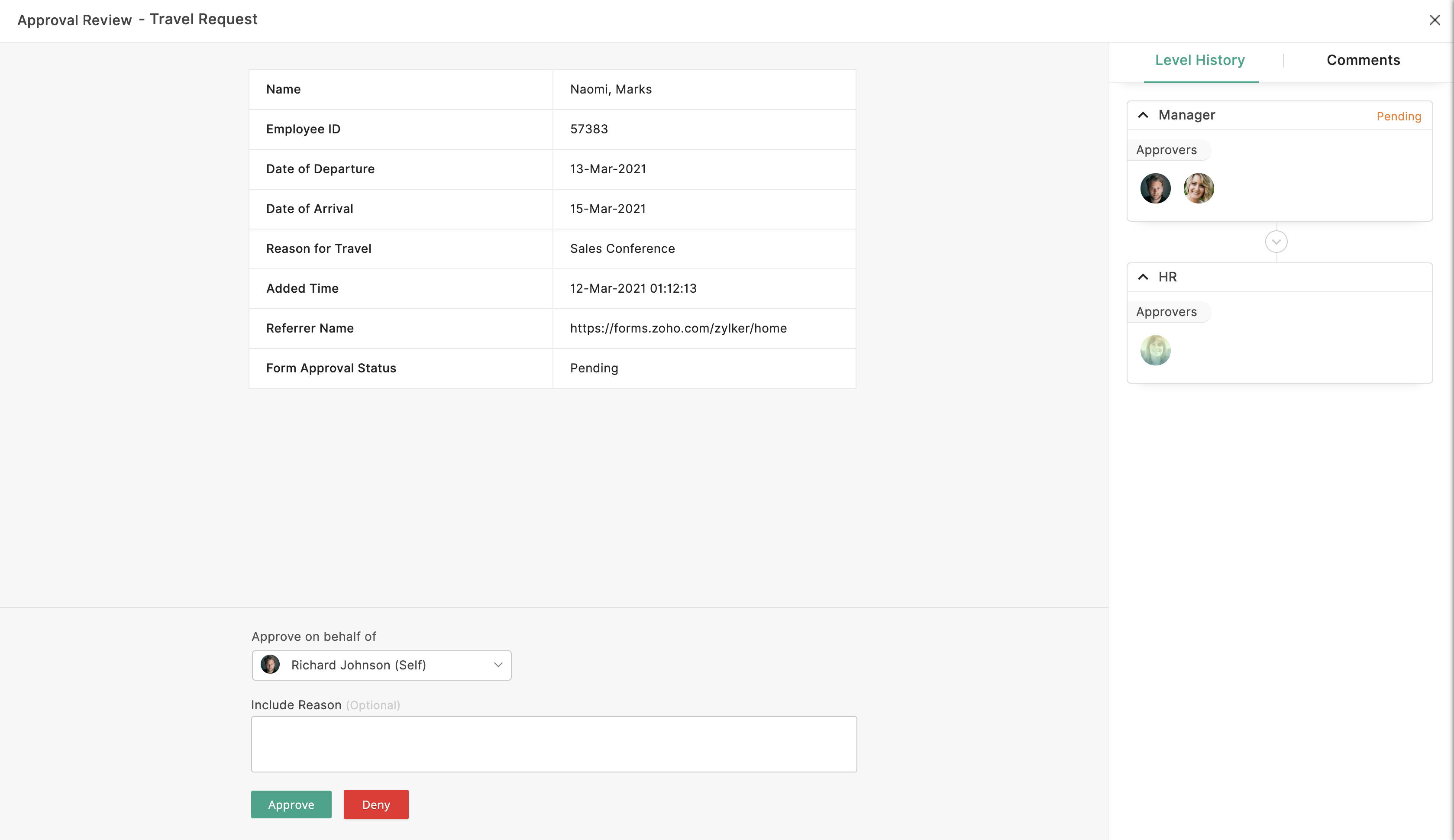Collapse the HR level section

[1143, 277]
